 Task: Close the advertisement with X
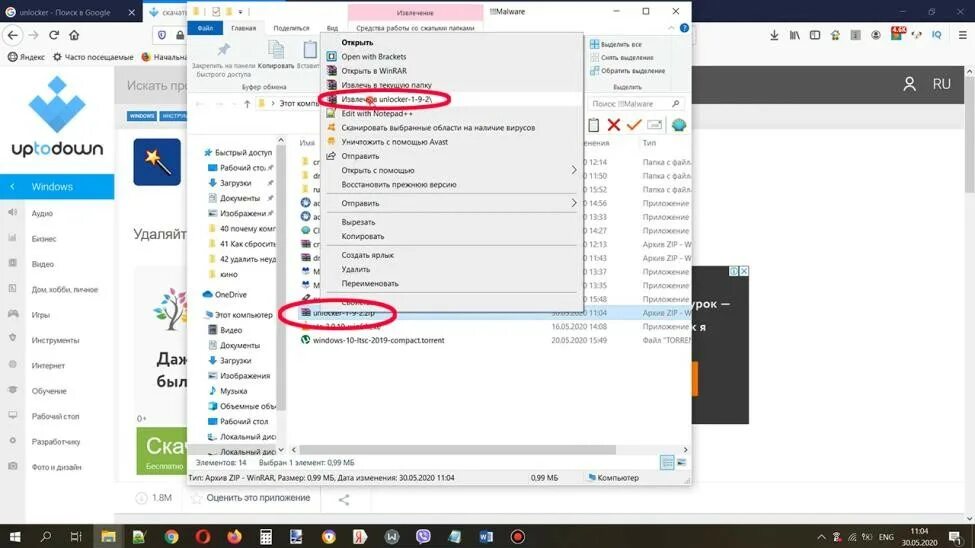tap(744, 271)
